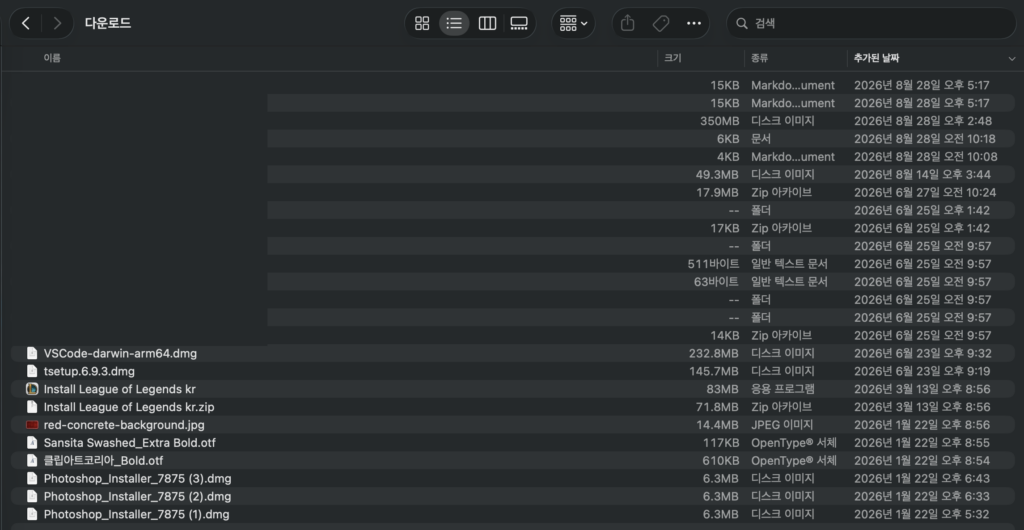Switch to icon grid view
Image resolution: width=1024 pixels, height=530 pixels.
[x=422, y=23]
